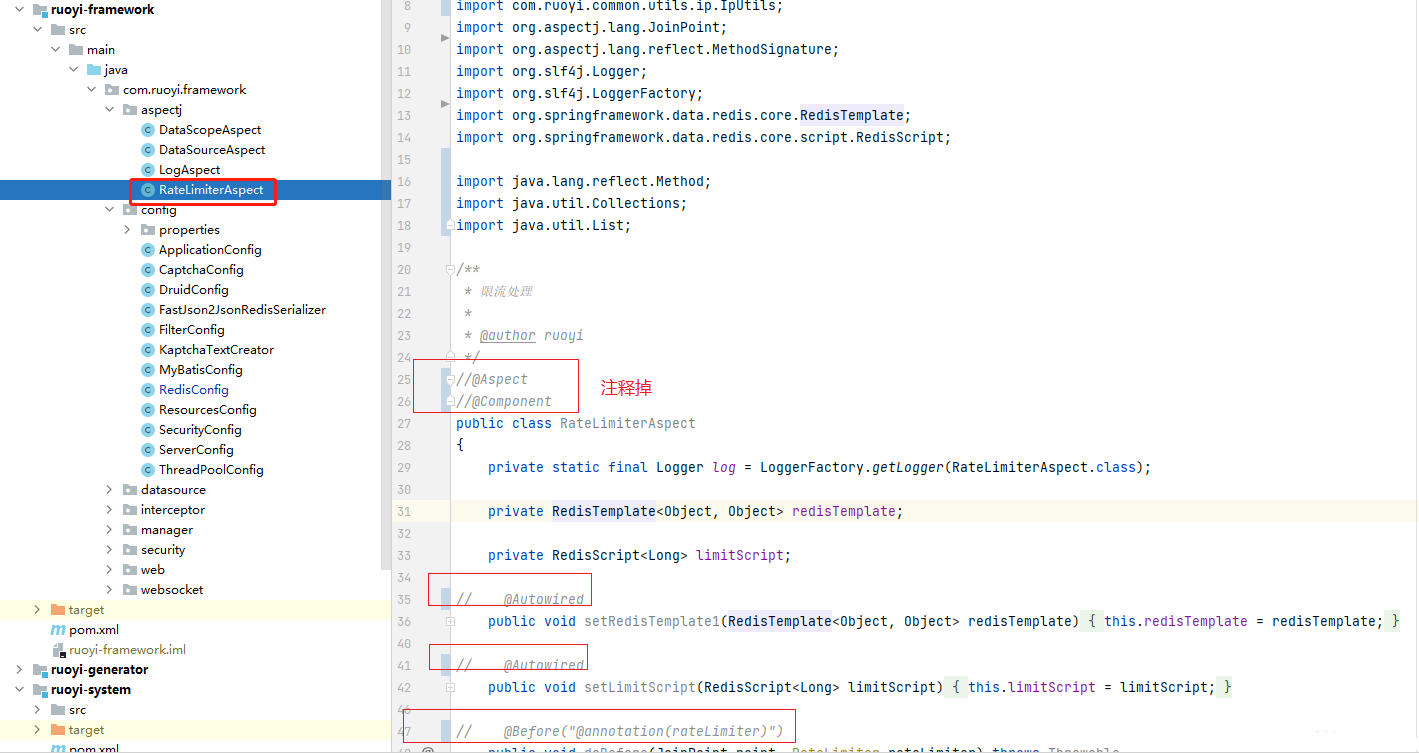The height and width of the screenshot is (753, 1419).
Task: Click the package icon beside websocket
Action: (x=130, y=590)
